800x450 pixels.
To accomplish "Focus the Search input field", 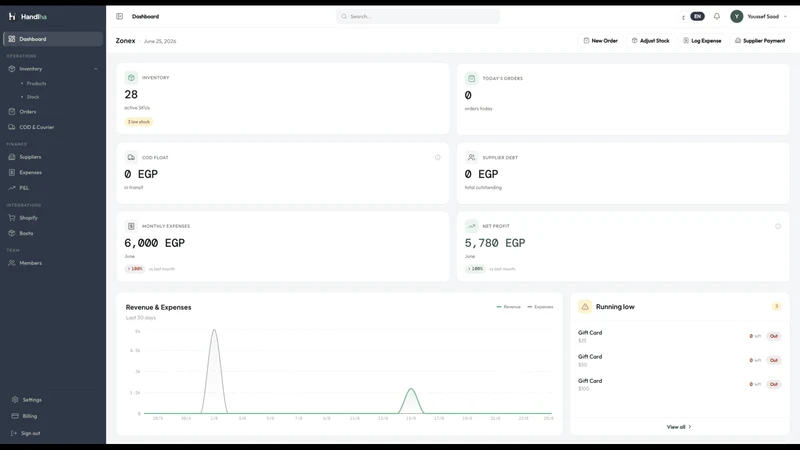I will tap(418, 16).
